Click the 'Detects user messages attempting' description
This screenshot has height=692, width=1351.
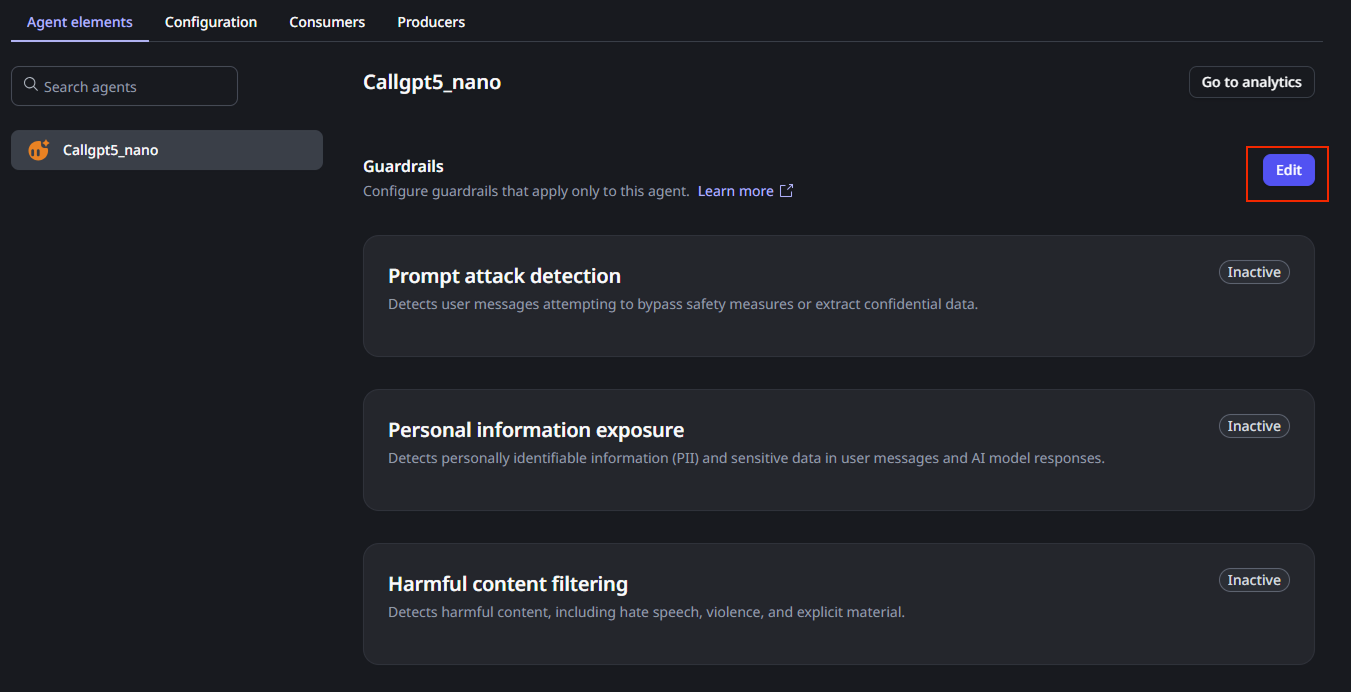point(683,304)
